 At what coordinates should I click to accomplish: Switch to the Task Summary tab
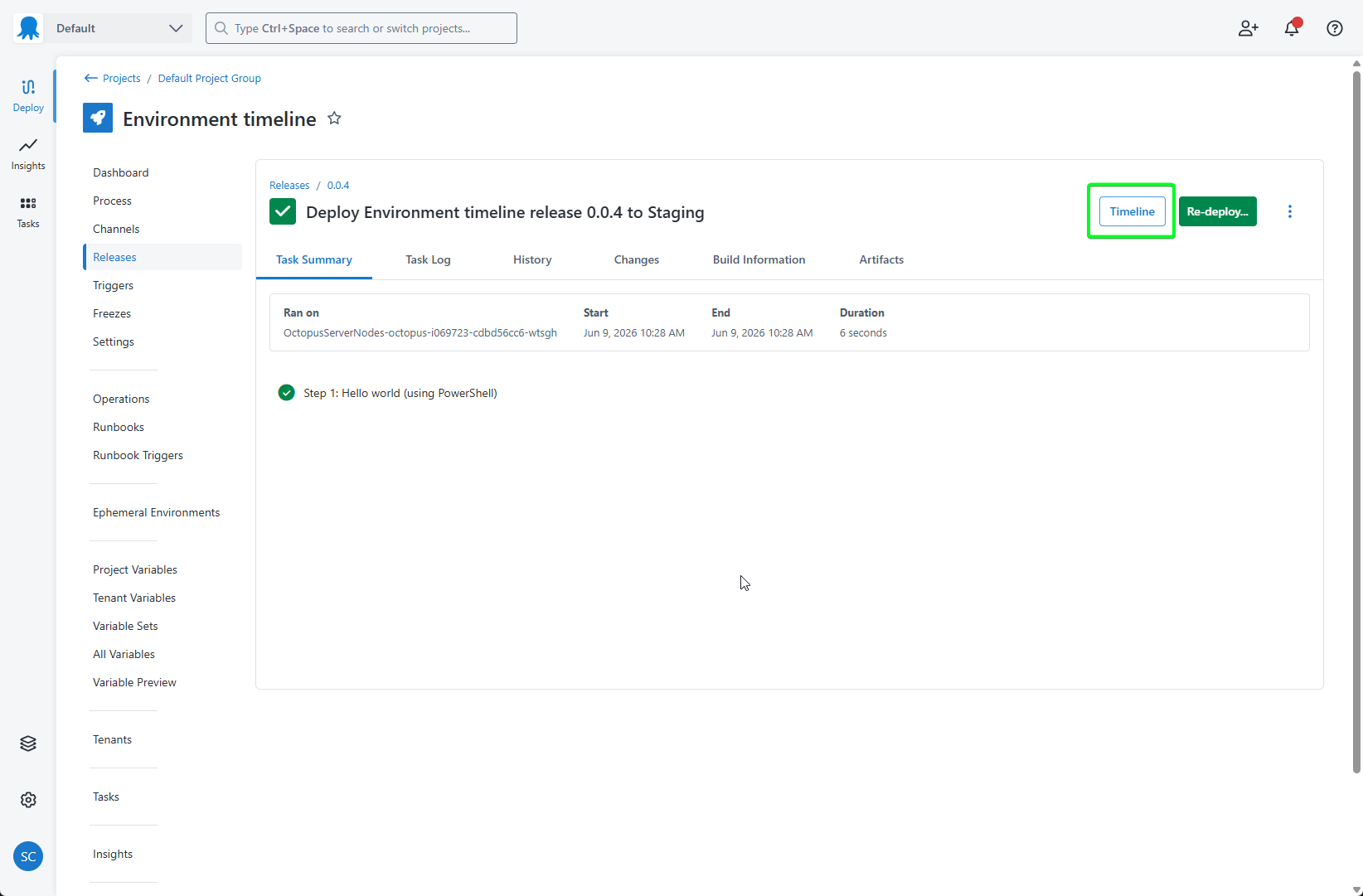pos(314,259)
